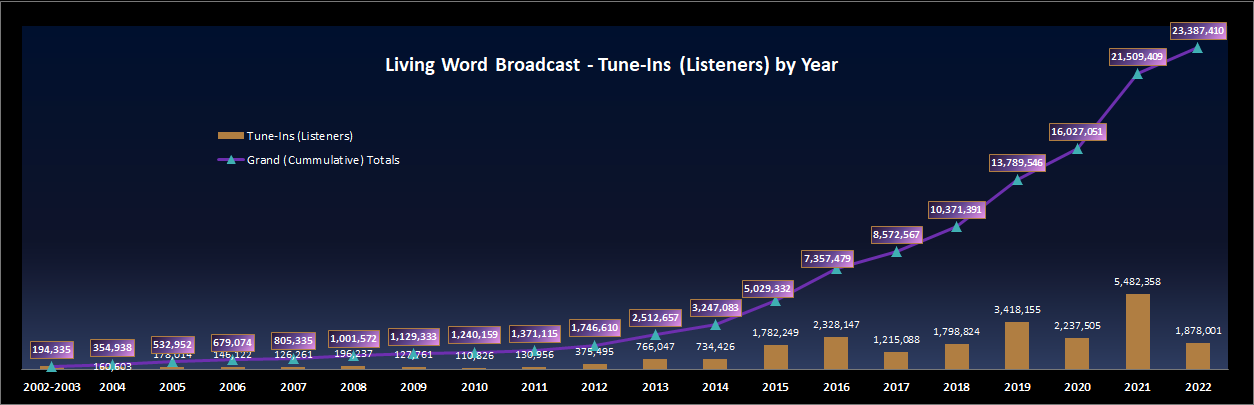Select the cumulative data label 8,572,567
Screen dimensions: 1254x405
click(x=897, y=235)
